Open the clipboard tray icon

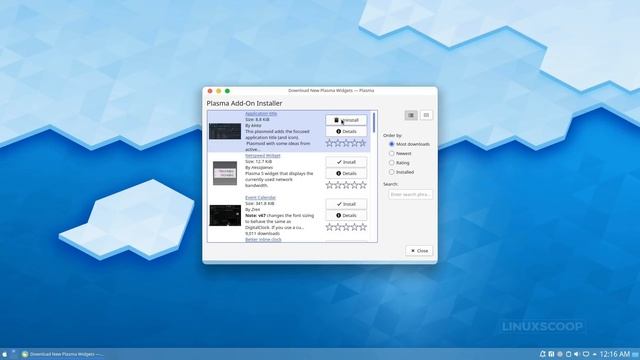568,354
